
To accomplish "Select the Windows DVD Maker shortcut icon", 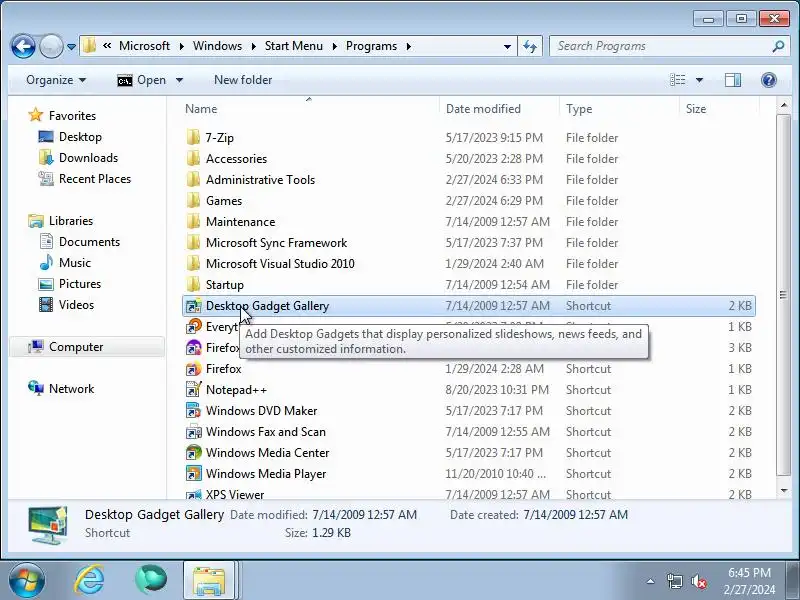I will click(193, 410).
